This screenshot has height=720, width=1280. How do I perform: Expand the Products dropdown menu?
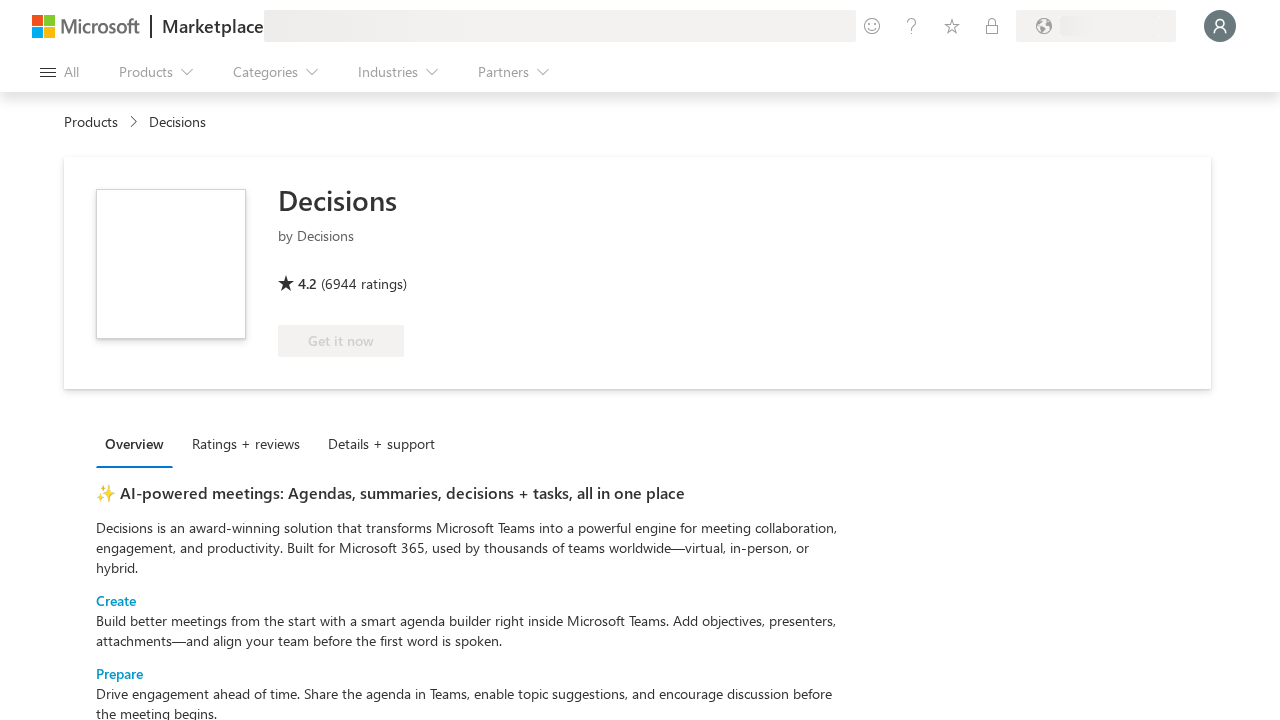pos(156,72)
